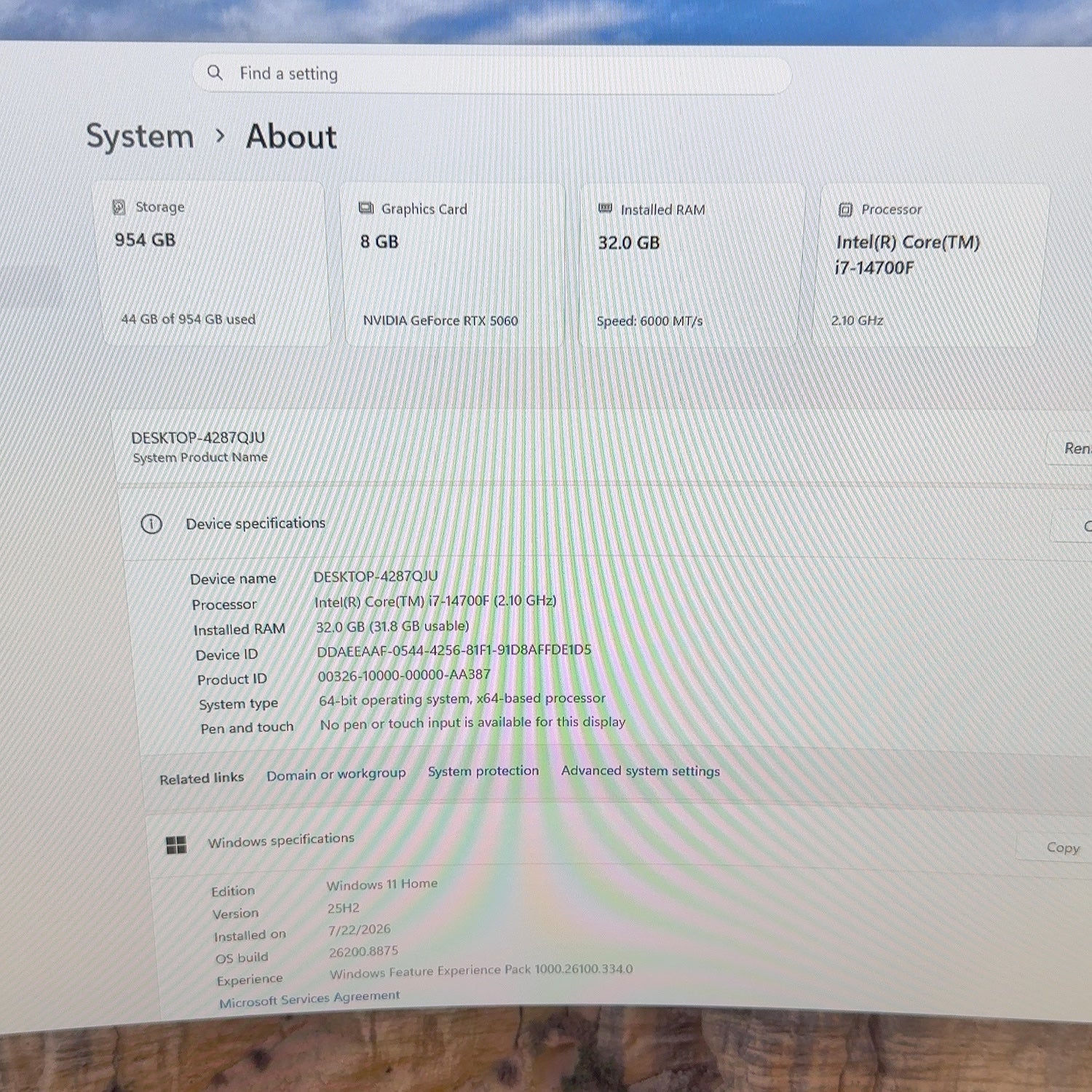Click the Device specifications info icon
The image size is (1092, 1092).
[151, 523]
